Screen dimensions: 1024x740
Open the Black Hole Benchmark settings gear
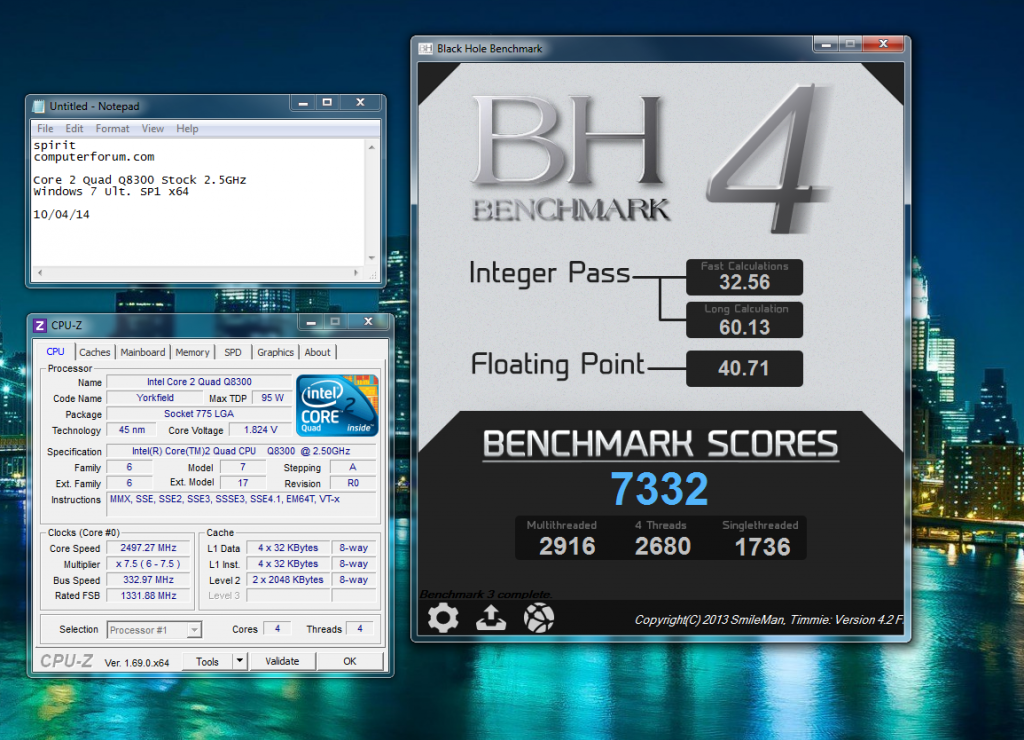point(443,618)
